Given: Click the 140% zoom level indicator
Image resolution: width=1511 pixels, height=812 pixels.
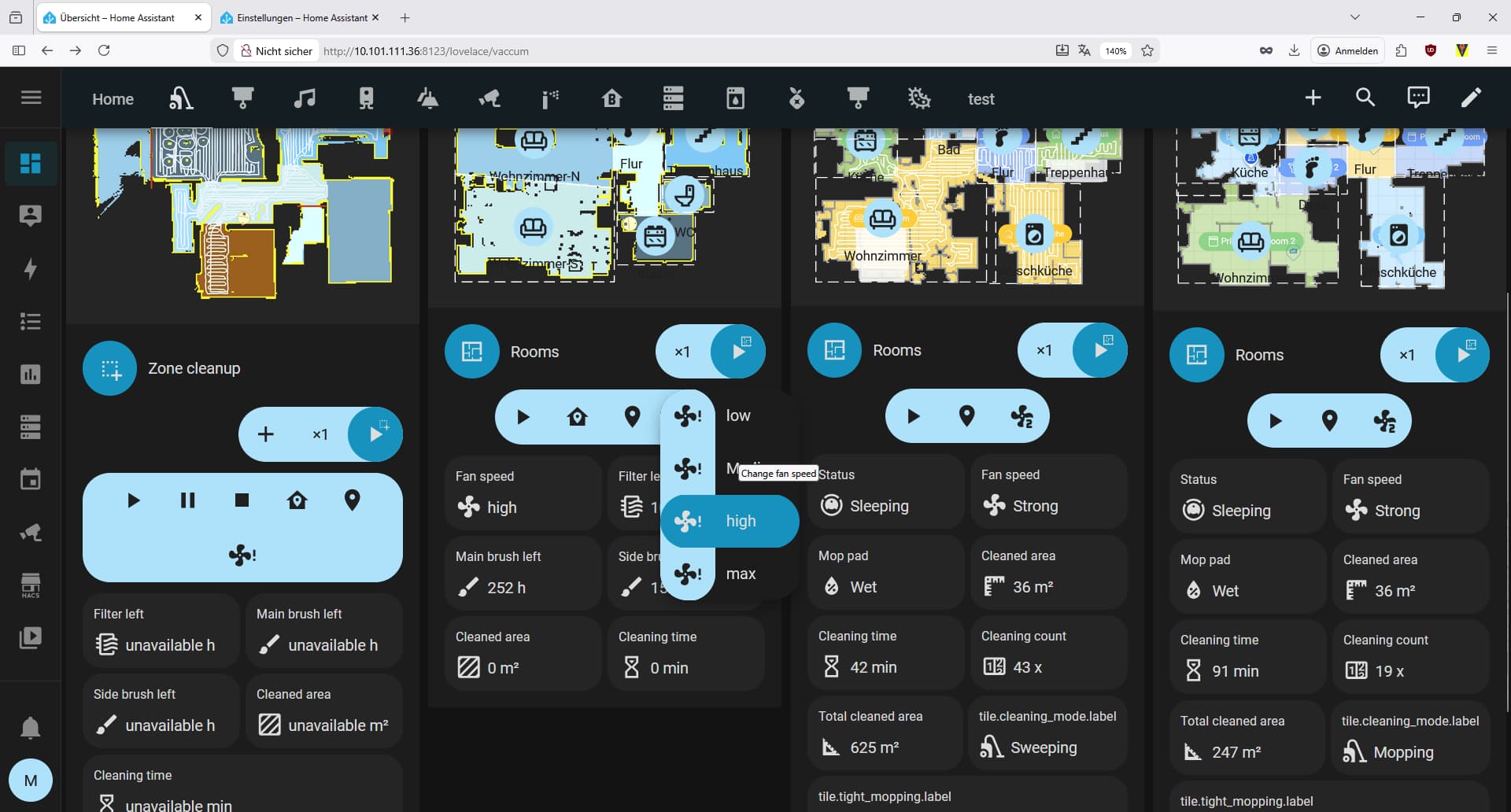Looking at the screenshot, I should [1116, 50].
